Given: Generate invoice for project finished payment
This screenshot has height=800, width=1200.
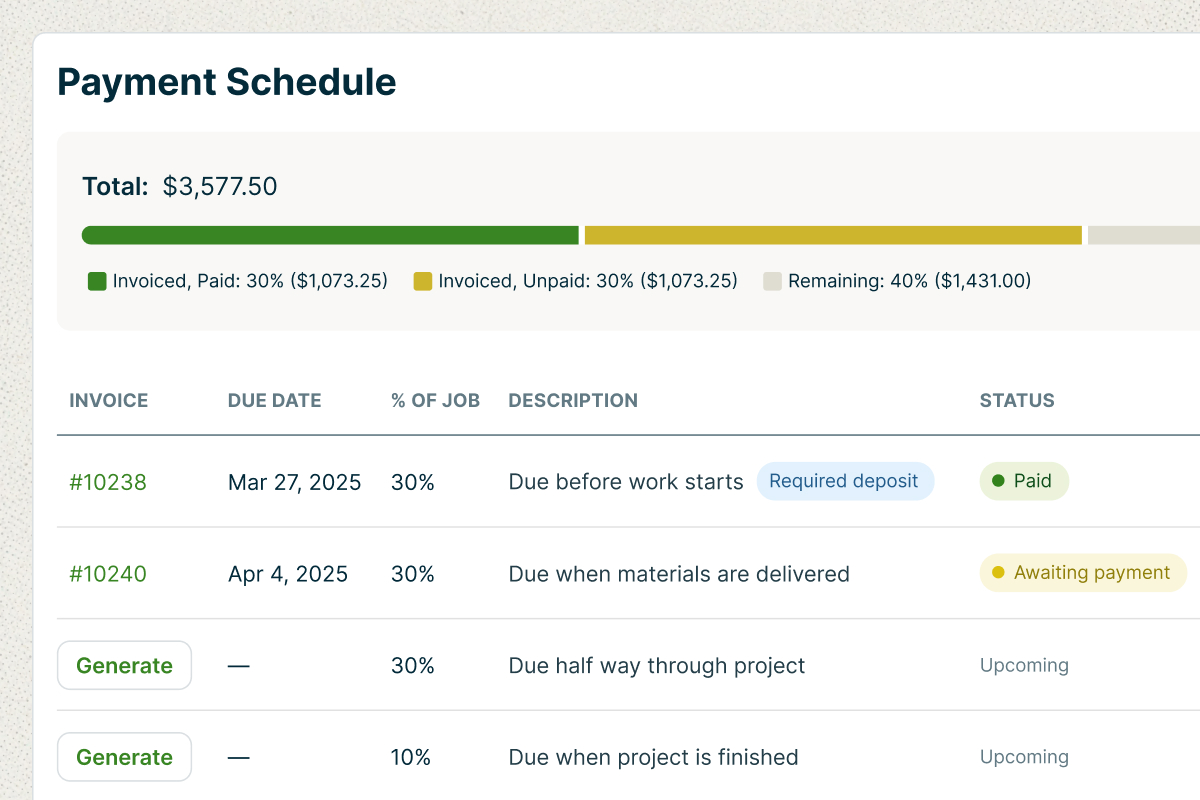Looking at the screenshot, I should pyautogui.click(x=124, y=757).
